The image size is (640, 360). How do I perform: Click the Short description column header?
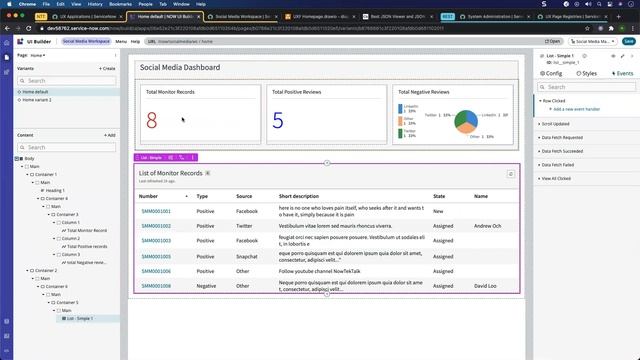click(x=299, y=196)
